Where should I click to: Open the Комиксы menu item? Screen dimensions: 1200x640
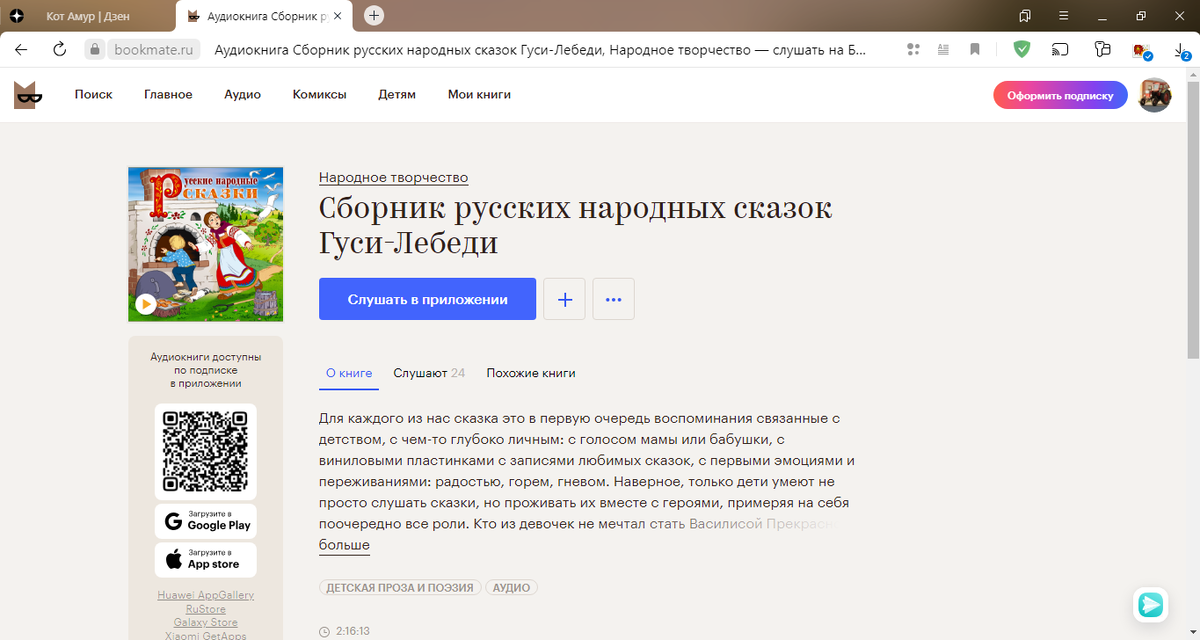coord(320,95)
